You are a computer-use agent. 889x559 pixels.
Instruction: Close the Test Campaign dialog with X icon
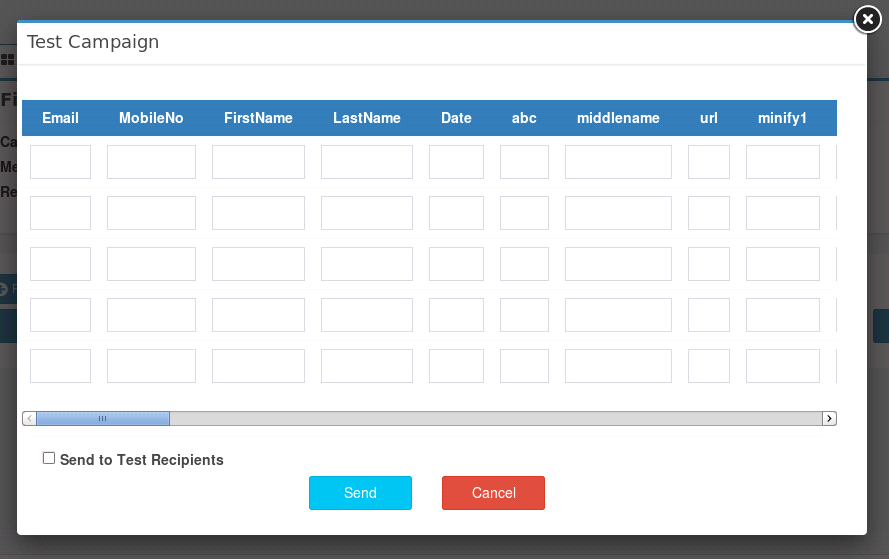point(867,19)
